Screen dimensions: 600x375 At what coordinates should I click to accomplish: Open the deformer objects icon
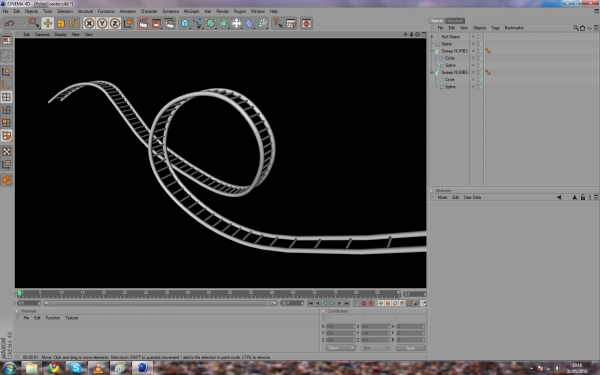click(x=249, y=23)
